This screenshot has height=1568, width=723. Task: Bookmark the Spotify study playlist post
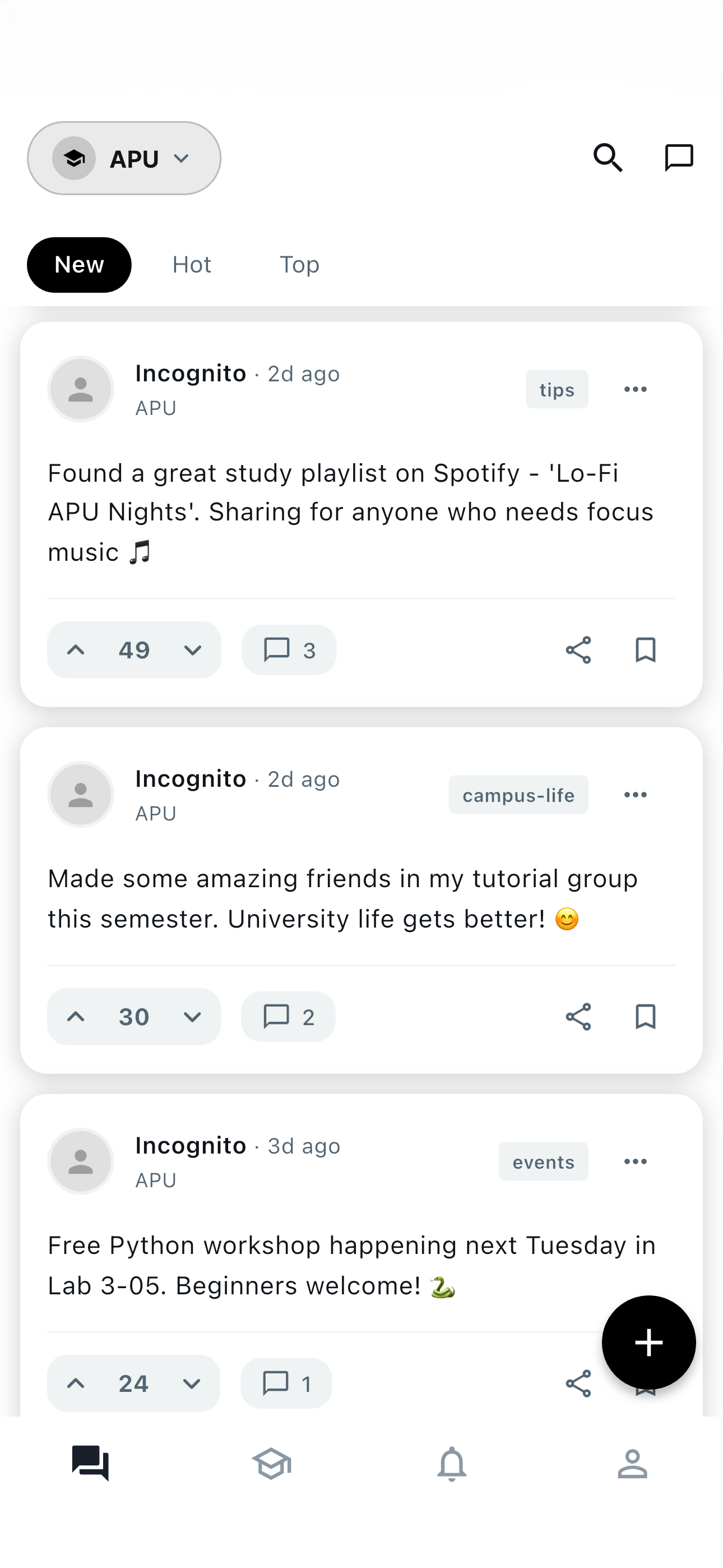tap(645, 650)
